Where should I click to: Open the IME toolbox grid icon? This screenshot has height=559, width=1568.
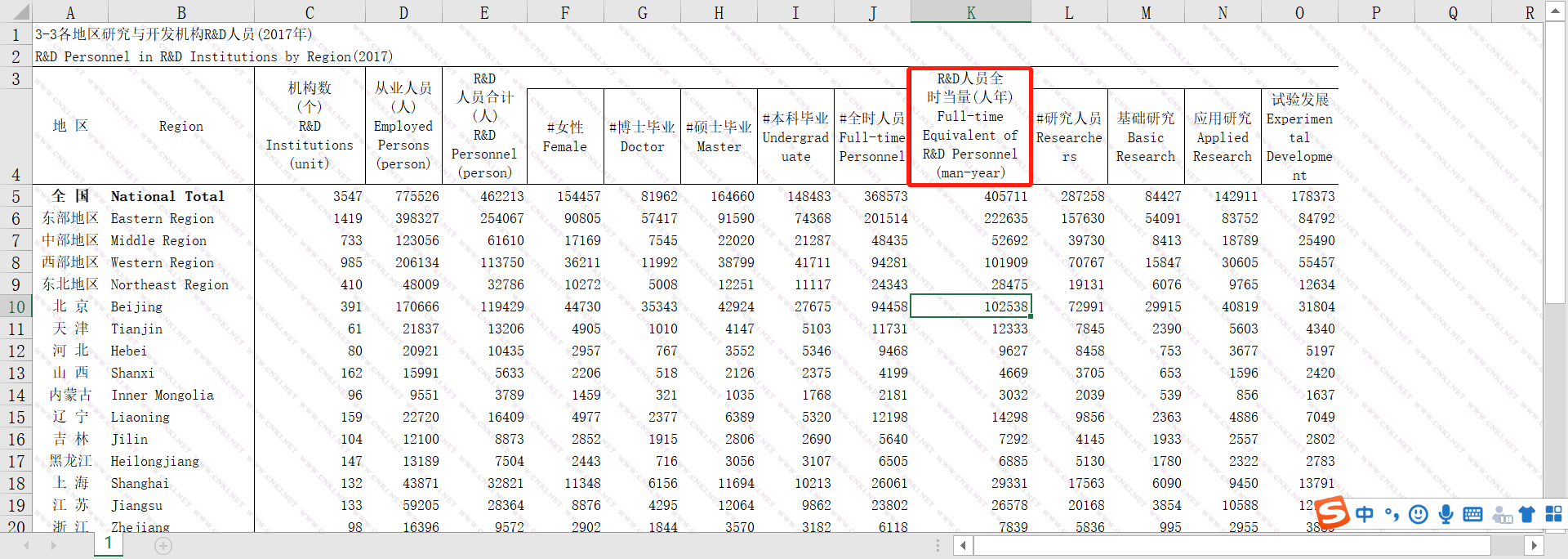(1553, 514)
